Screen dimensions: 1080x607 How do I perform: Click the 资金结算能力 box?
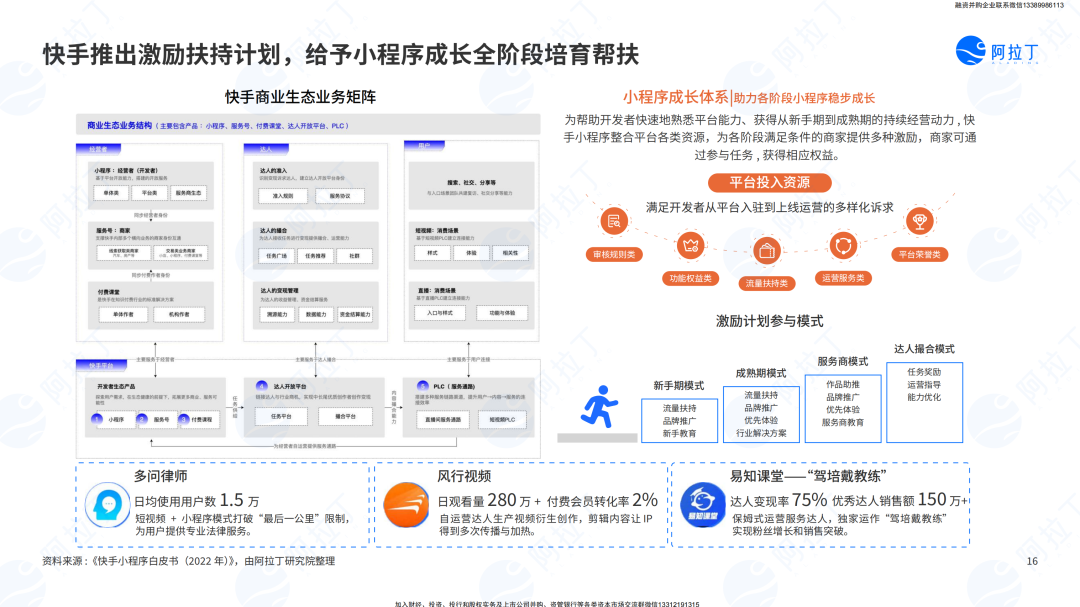pyautogui.click(x=355, y=314)
